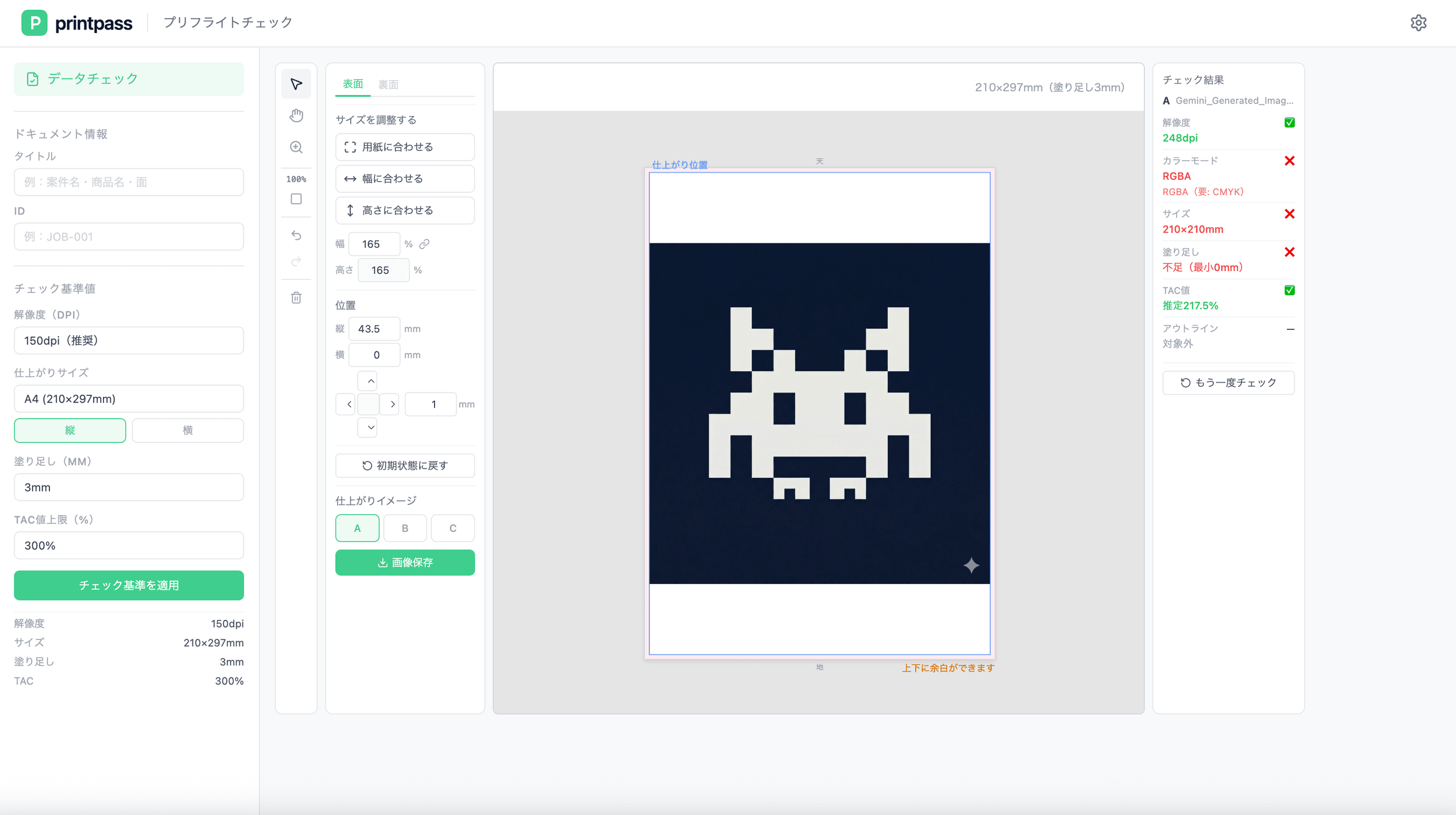
Task: Click the 210×210mm size result
Action: coord(1193,229)
